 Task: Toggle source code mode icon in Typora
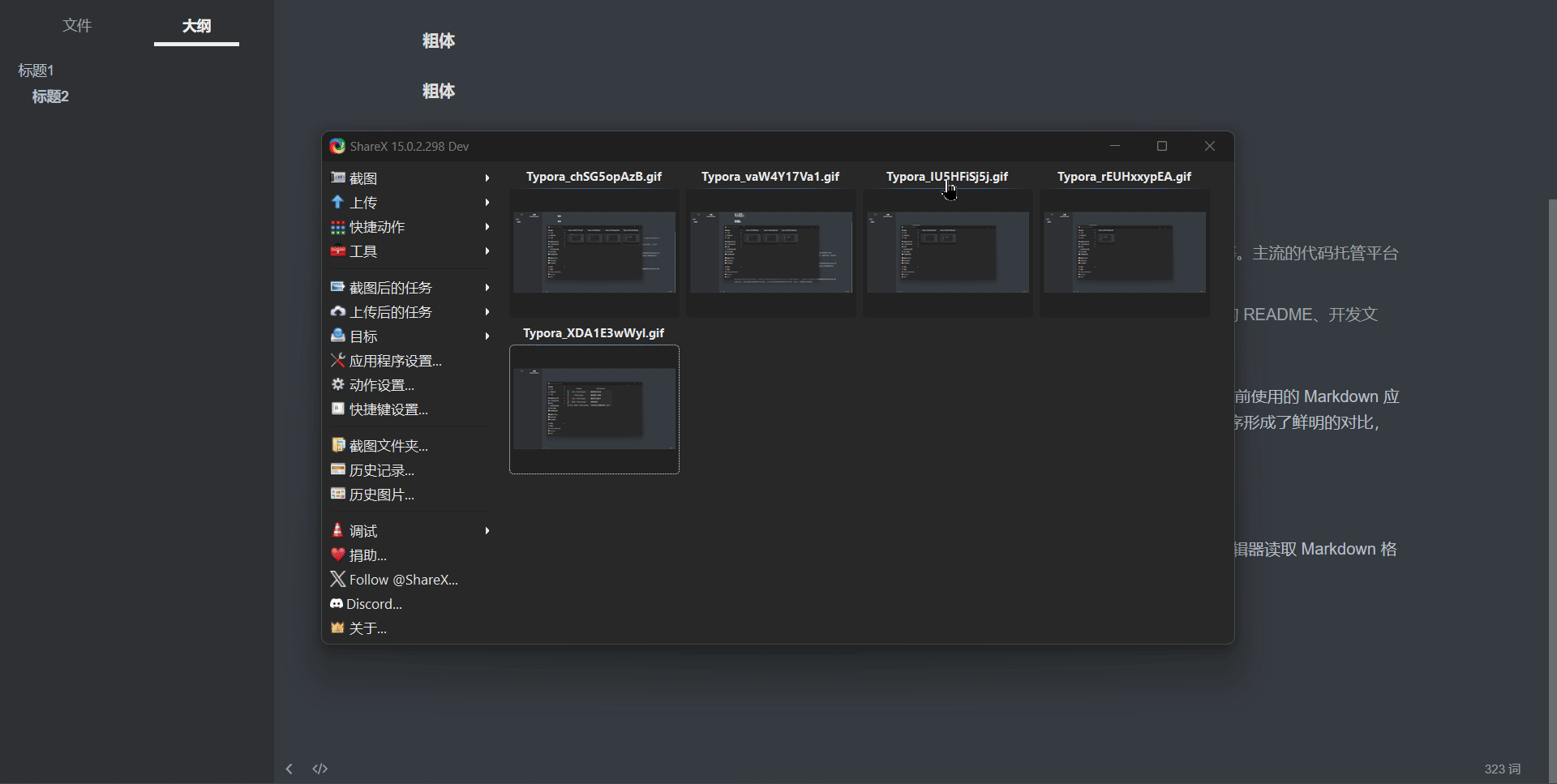tap(320, 769)
